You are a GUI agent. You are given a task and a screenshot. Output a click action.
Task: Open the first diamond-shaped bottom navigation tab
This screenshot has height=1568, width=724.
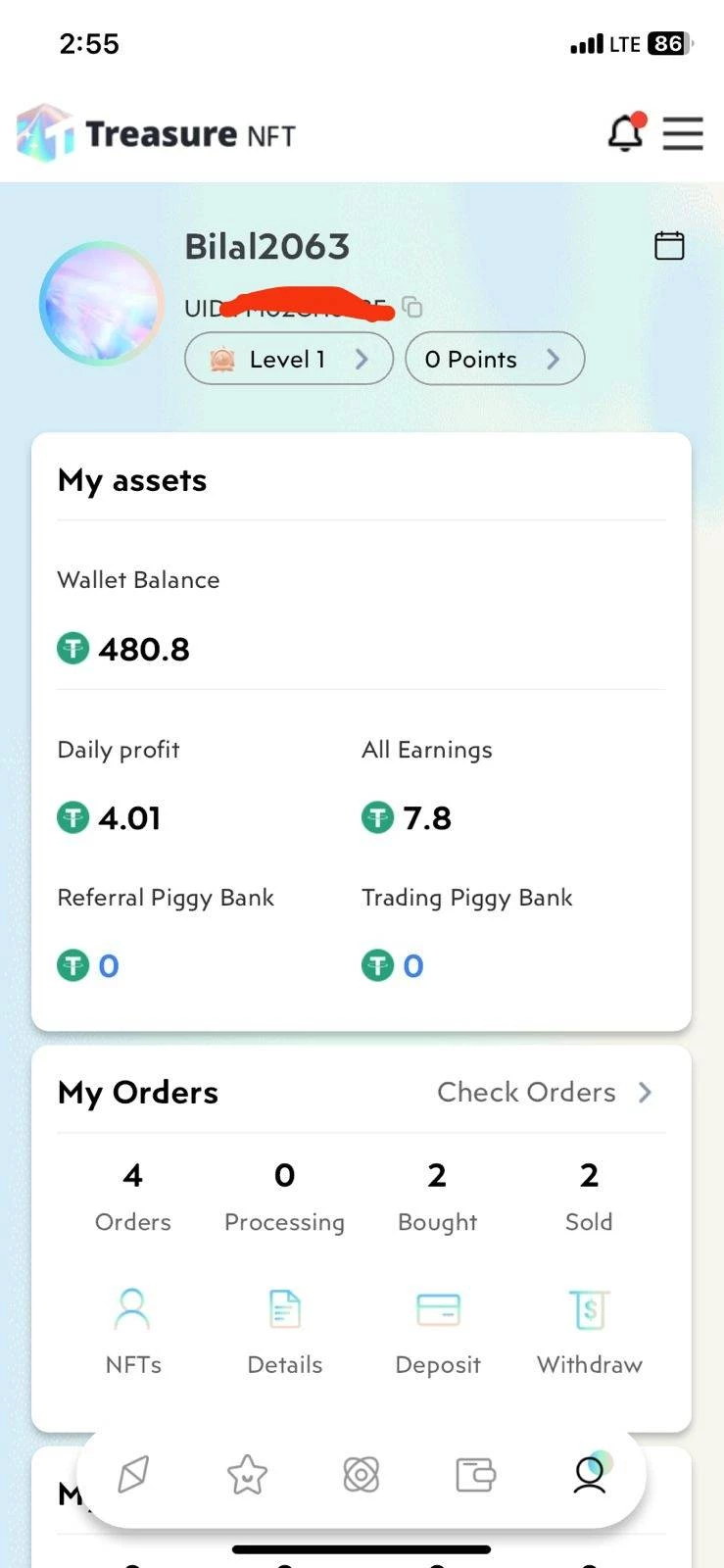[x=133, y=1474]
